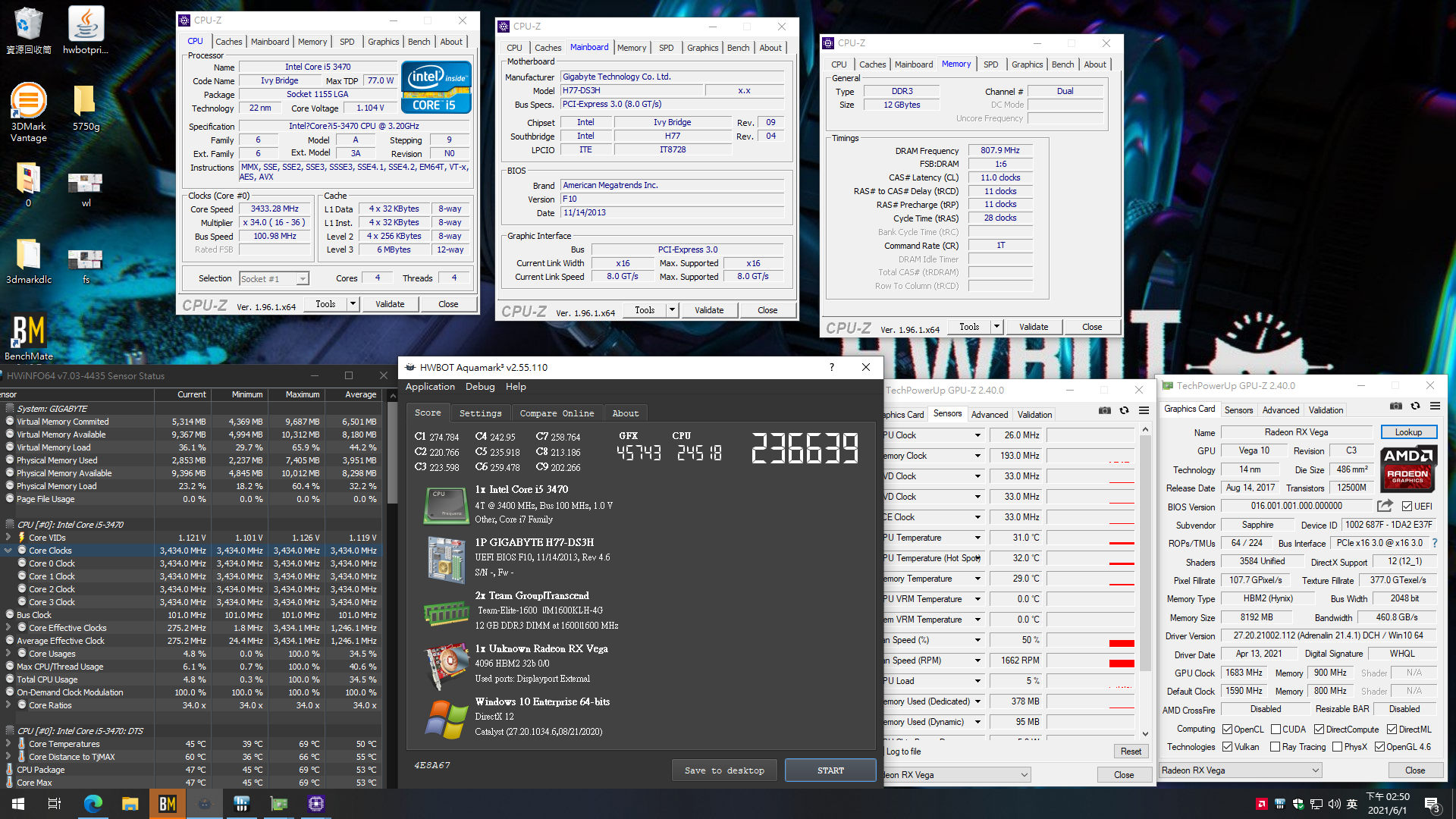
Task: Open Tools dropdown arrow in CPU-Z Memory window
Action: pyautogui.click(x=996, y=327)
